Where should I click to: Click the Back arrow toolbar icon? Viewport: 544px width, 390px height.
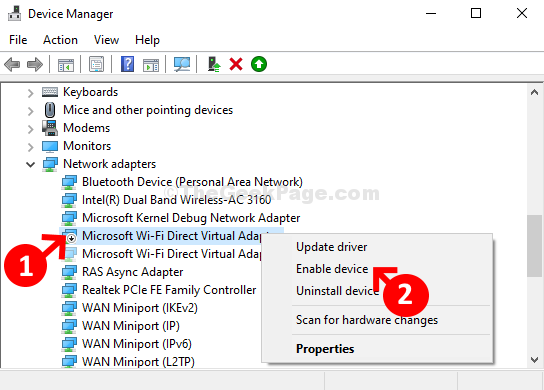tap(12, 65)
